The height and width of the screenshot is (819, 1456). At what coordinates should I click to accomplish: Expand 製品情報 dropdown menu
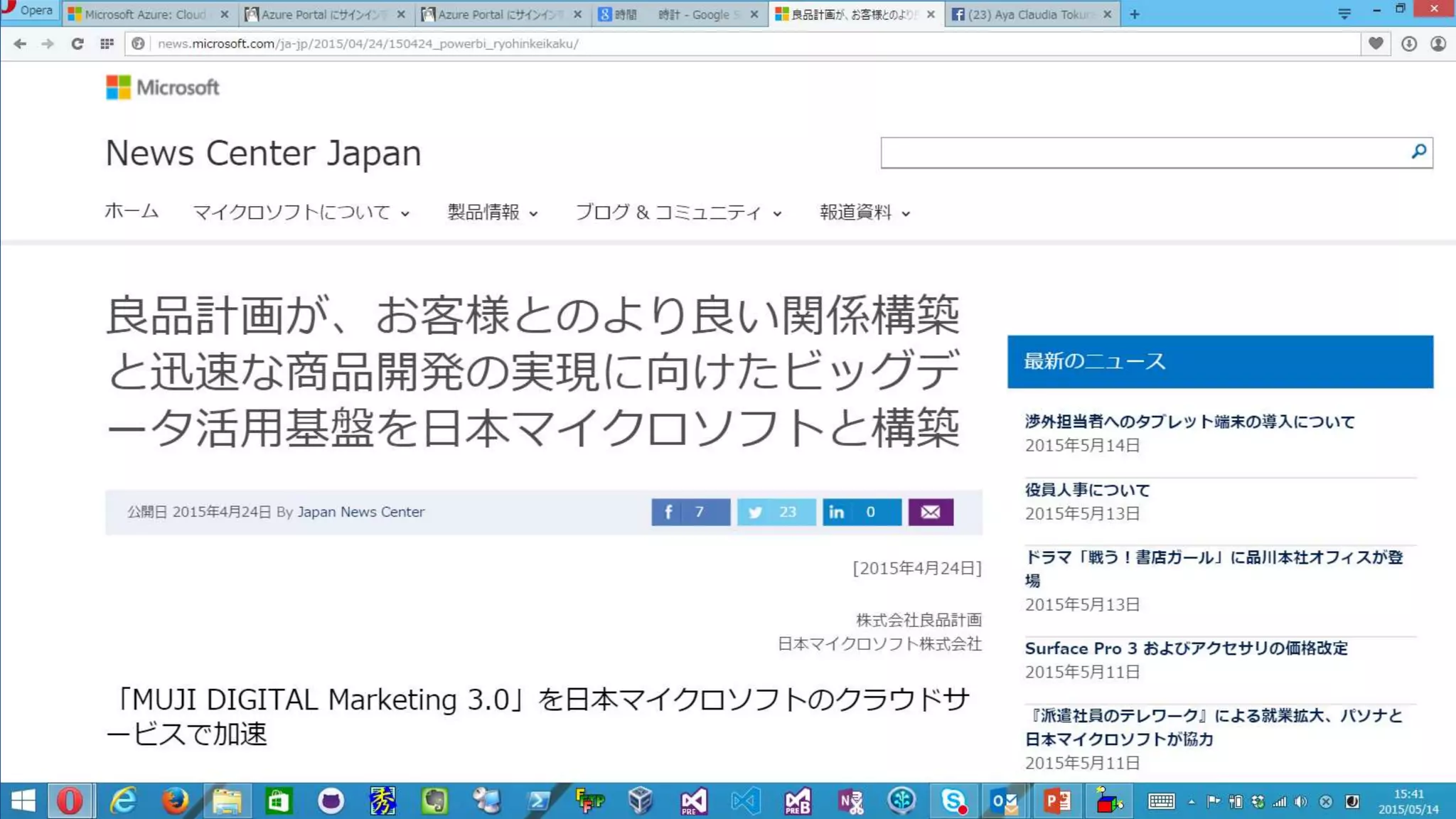point(492,213)
